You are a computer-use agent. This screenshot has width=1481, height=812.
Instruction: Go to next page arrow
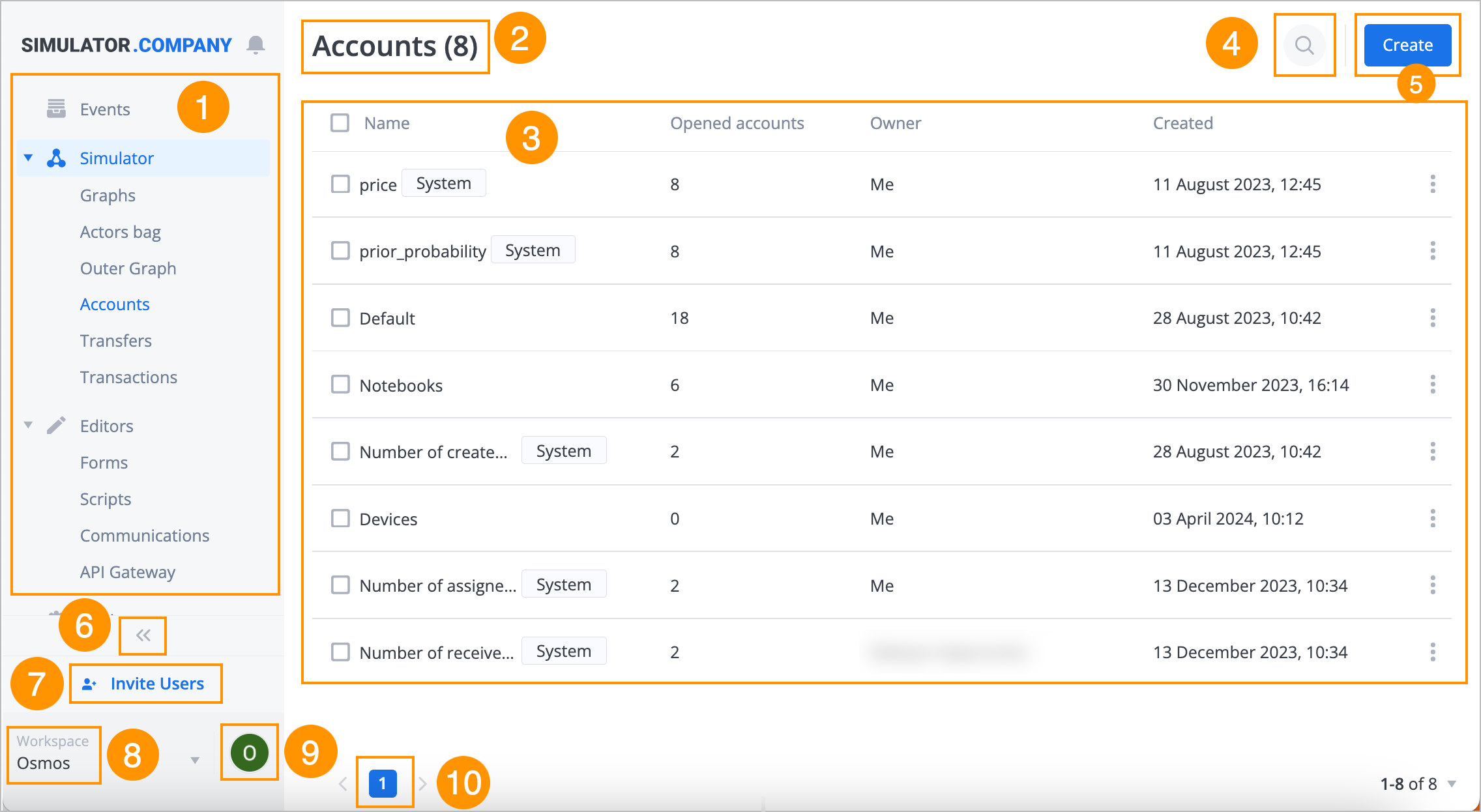[x=422, y=784]
